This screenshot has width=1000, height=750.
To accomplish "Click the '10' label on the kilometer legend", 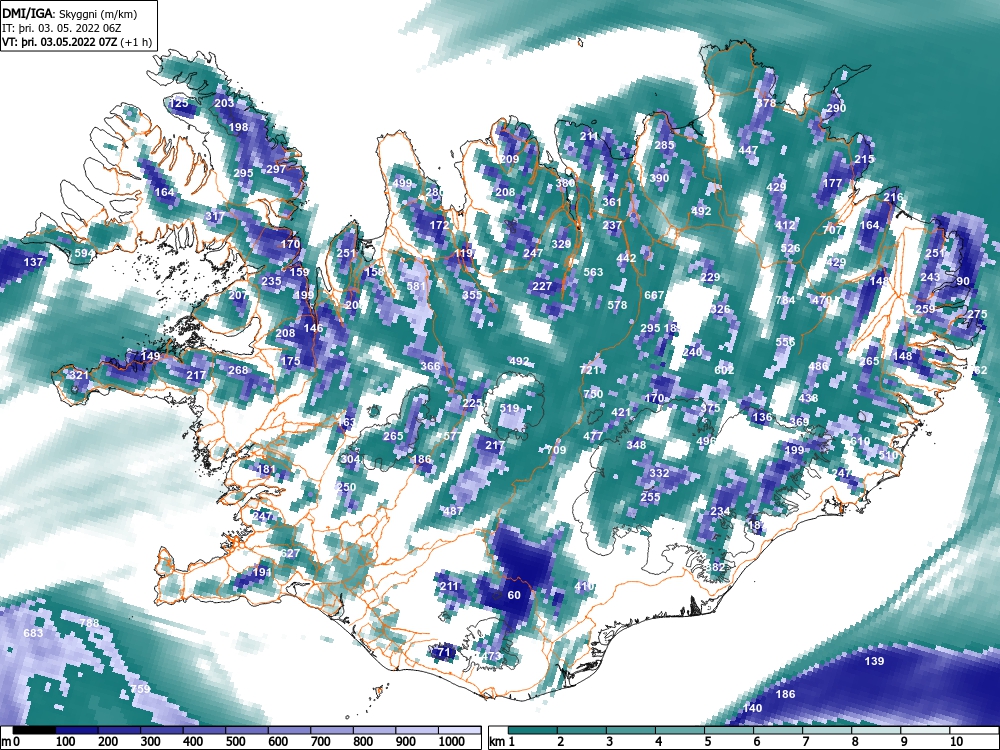I will coord(955,742).
